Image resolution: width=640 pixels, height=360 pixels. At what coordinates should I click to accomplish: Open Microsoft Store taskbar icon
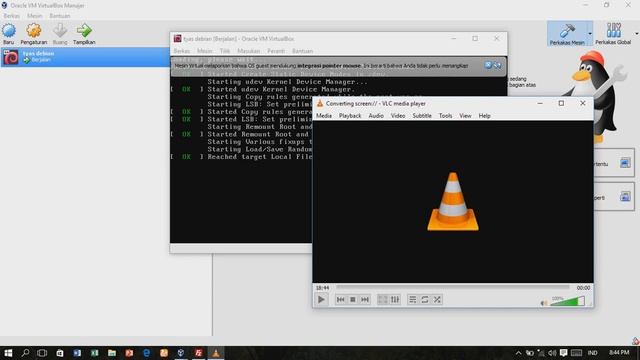(60, 353)
